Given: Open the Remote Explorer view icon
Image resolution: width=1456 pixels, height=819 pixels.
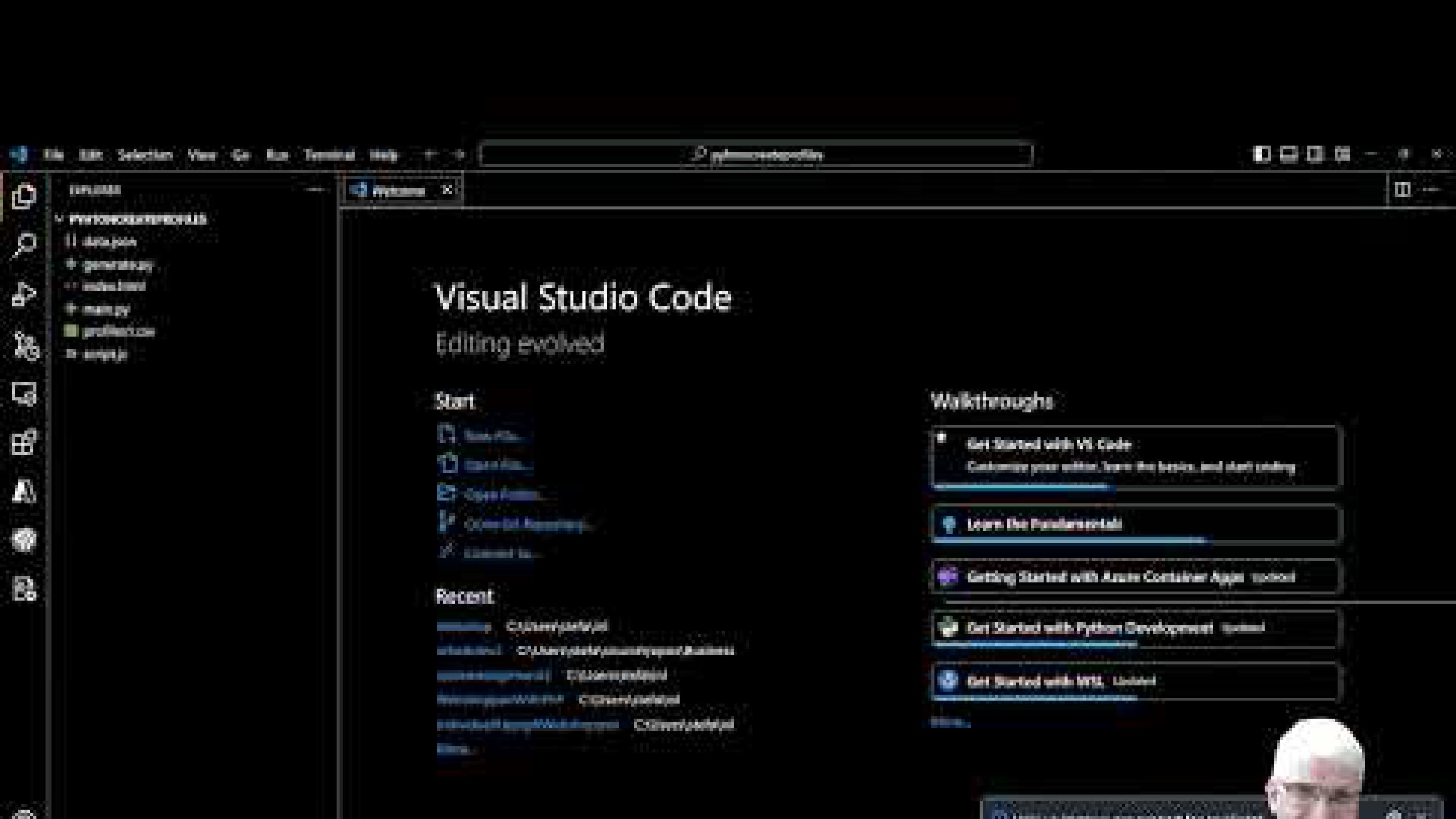Looking at the screenshot, I should click(x=24, y=394).
